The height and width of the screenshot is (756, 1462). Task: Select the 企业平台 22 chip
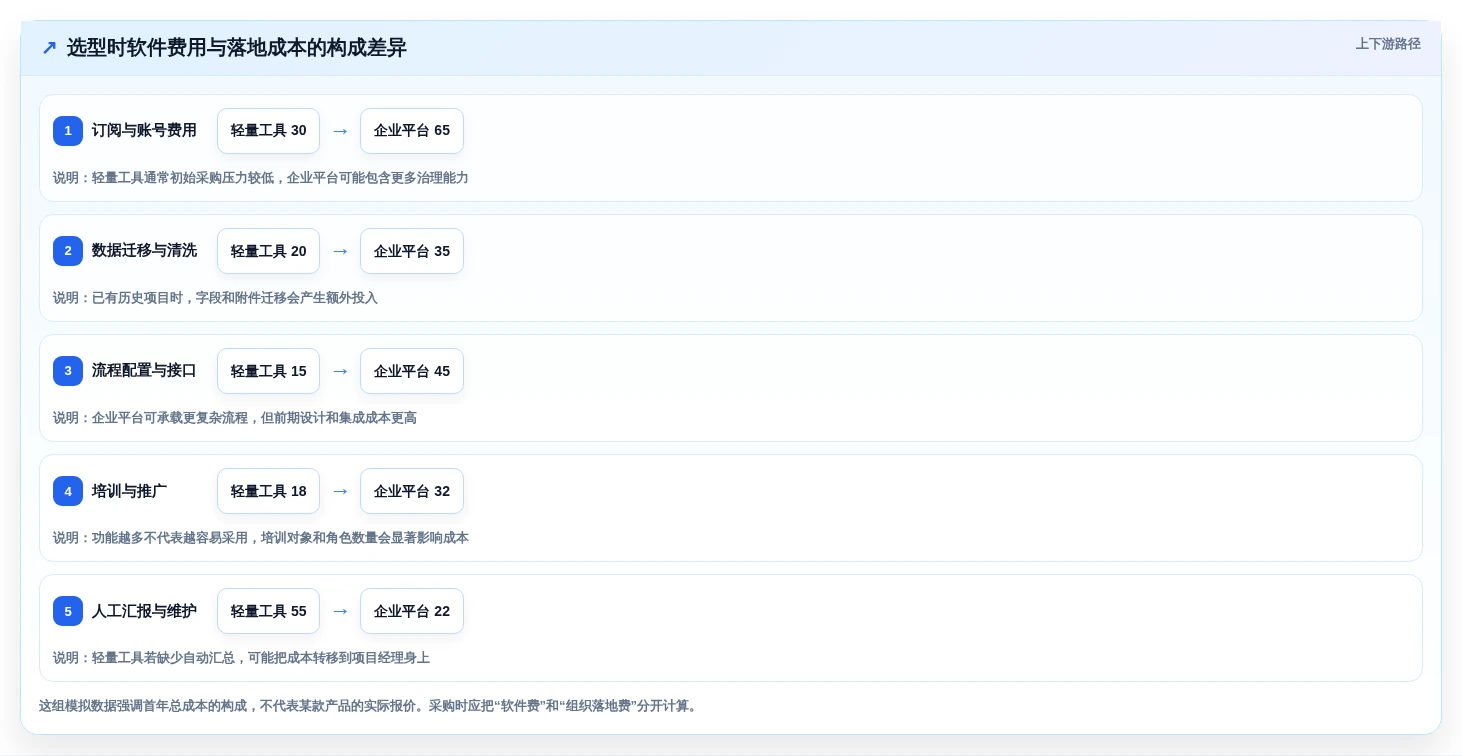point(412,611)
